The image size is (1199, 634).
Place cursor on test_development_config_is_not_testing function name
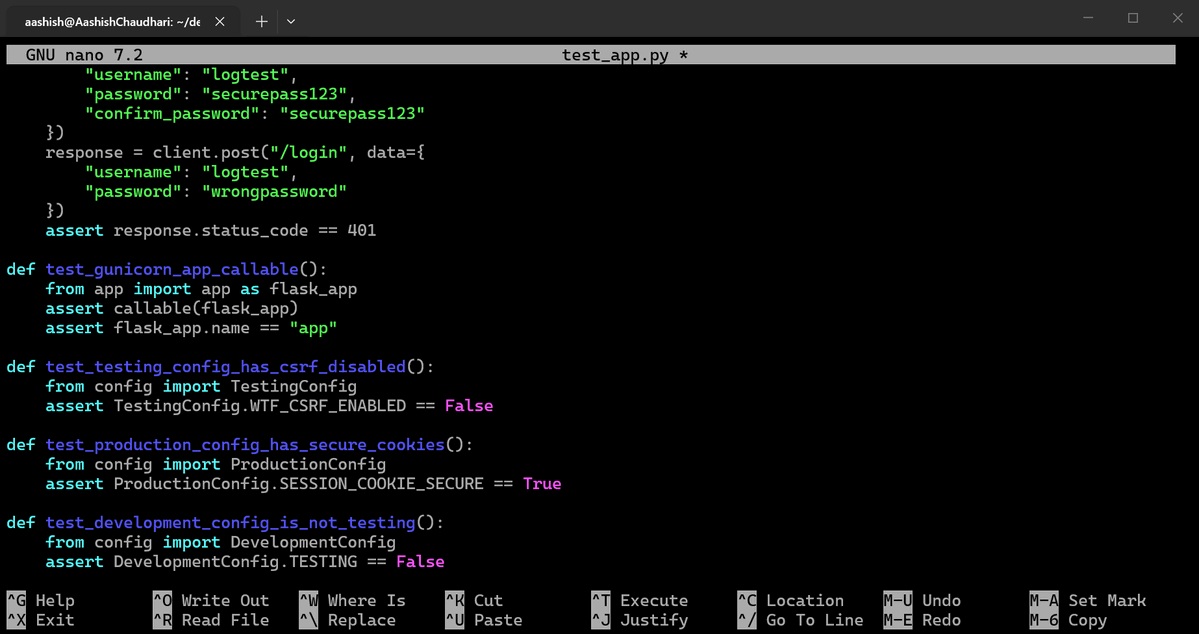pyautogui.click(x=230, y=523)
